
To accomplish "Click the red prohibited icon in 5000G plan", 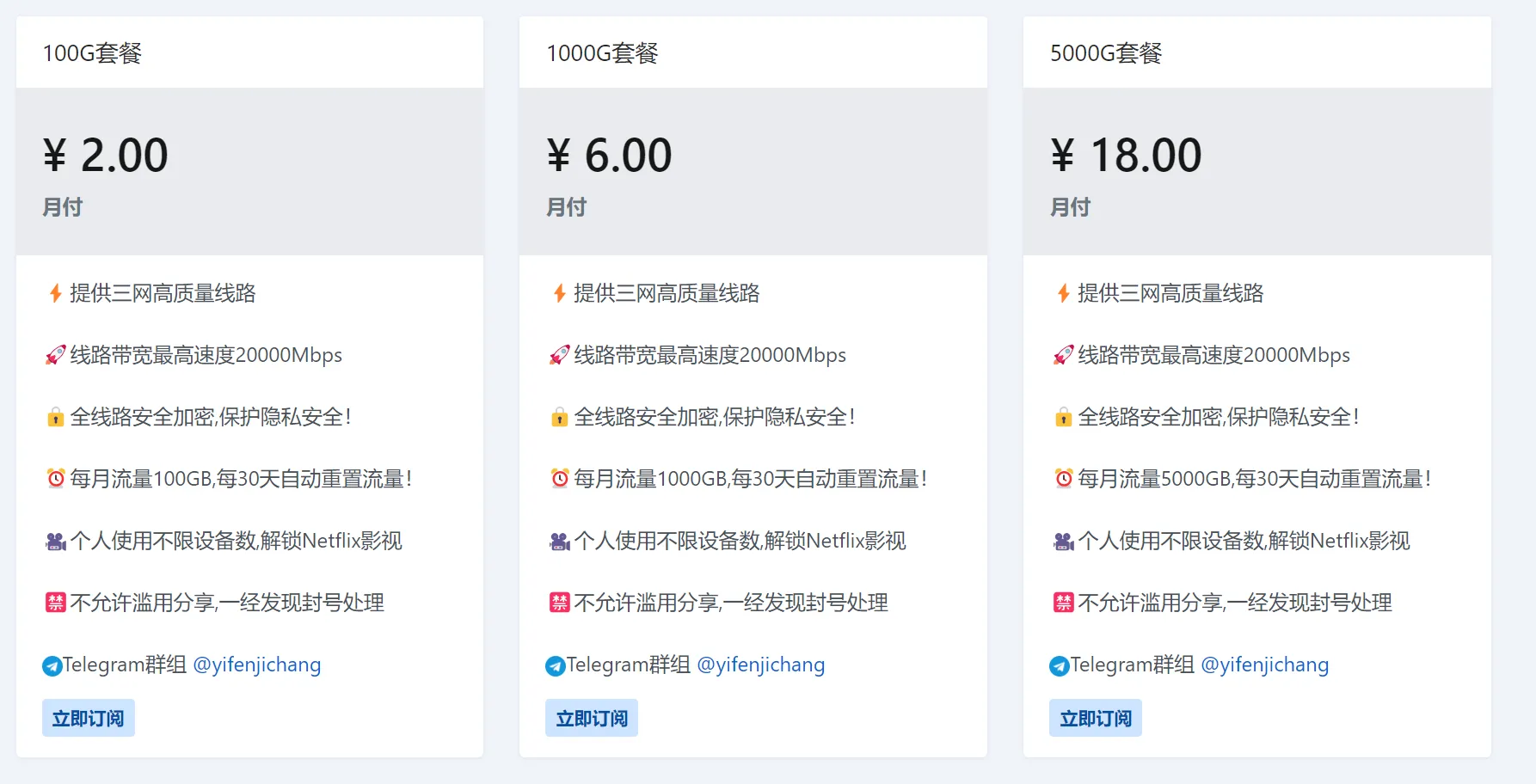I will tap(1063, 603).
